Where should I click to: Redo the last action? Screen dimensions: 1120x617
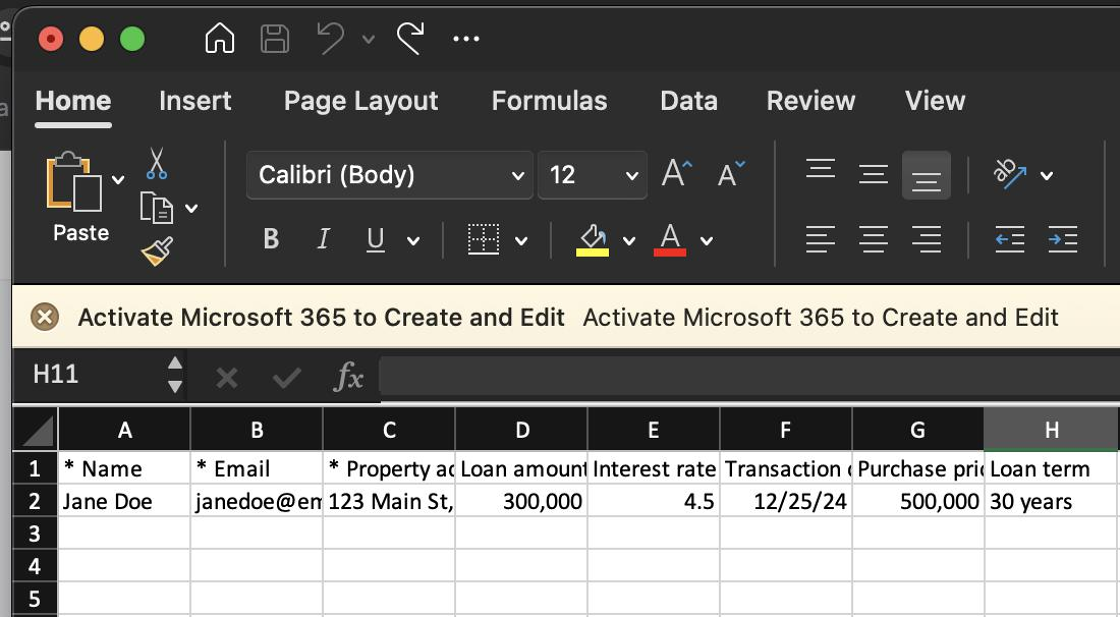(410, 38)
